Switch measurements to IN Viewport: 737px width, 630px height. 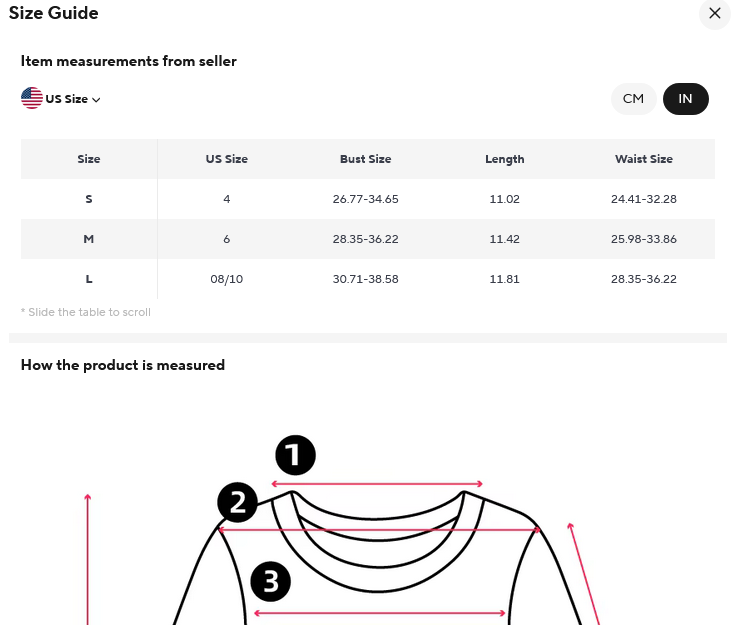[x=685, y=99]
